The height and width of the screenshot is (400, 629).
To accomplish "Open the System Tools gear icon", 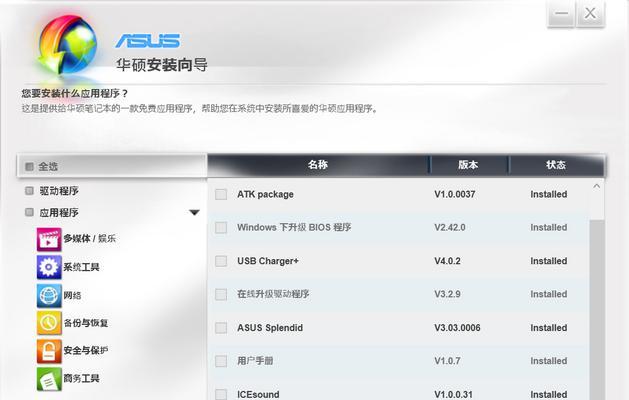I will [49, 267].
